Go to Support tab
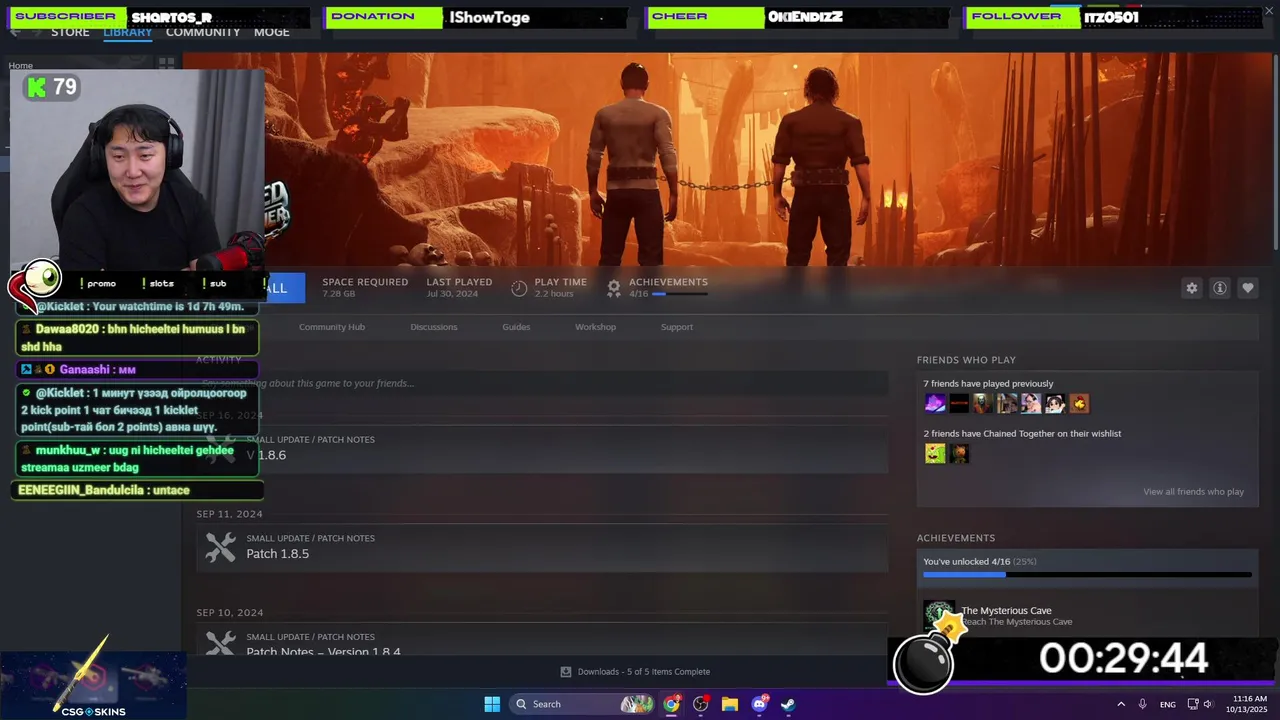The image size is (1280, 720). pos(676,327)
